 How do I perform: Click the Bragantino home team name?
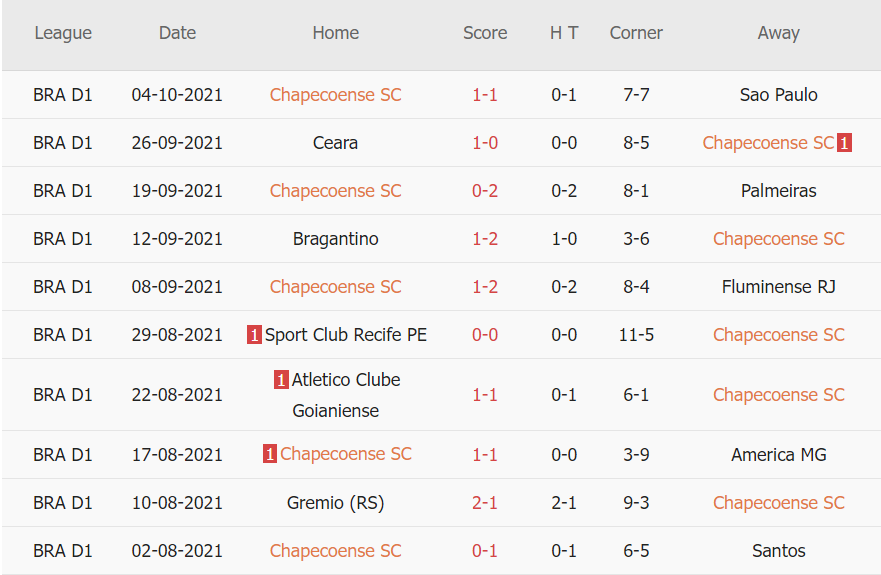pyautogui.click(x=335, y=239)
